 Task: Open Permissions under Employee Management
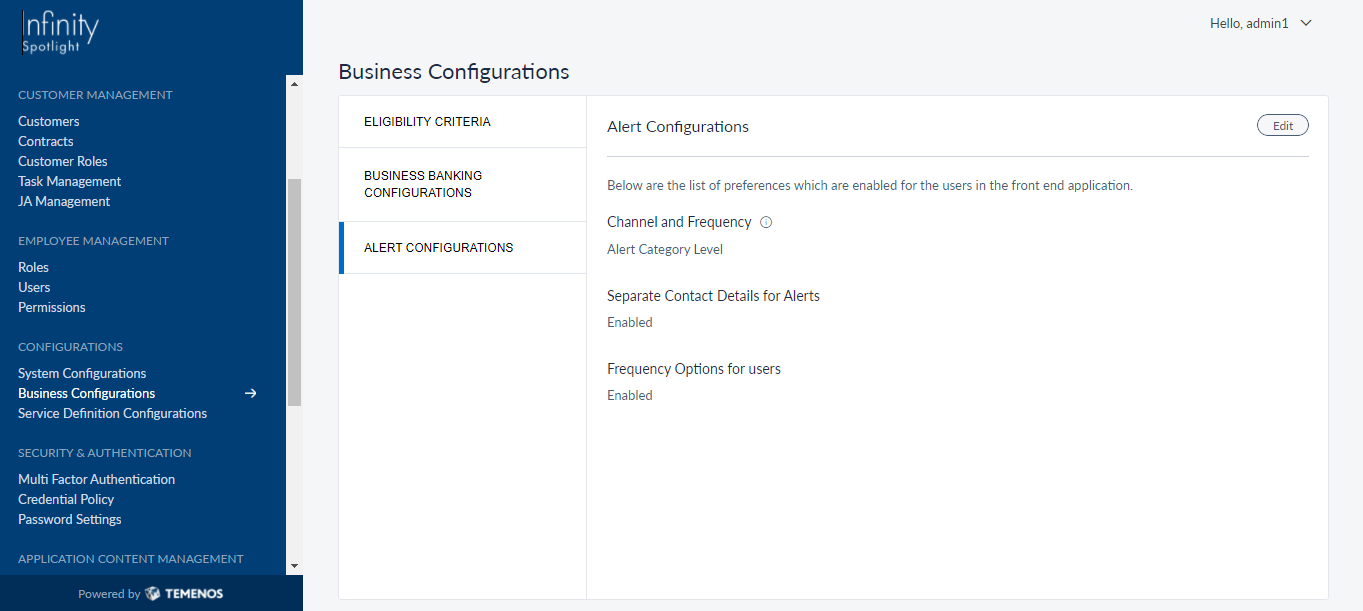[x=52, y=307]
